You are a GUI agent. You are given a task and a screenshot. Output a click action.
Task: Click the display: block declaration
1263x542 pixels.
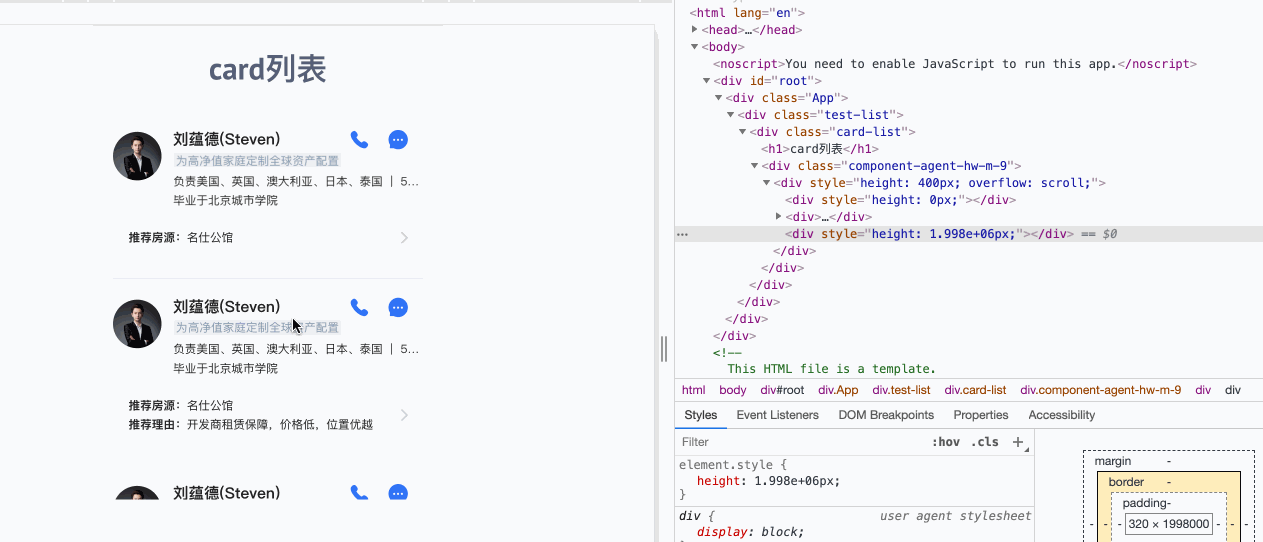coord(750,532)
